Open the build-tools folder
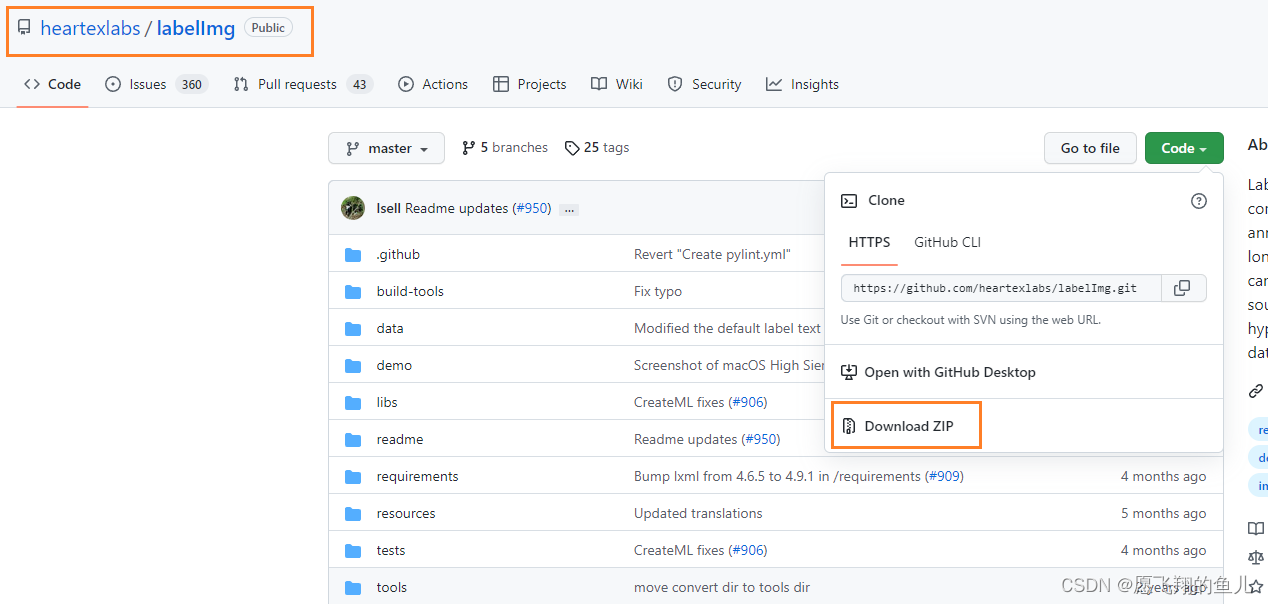This screenshot has width=1268, height=604. point(410,291)
